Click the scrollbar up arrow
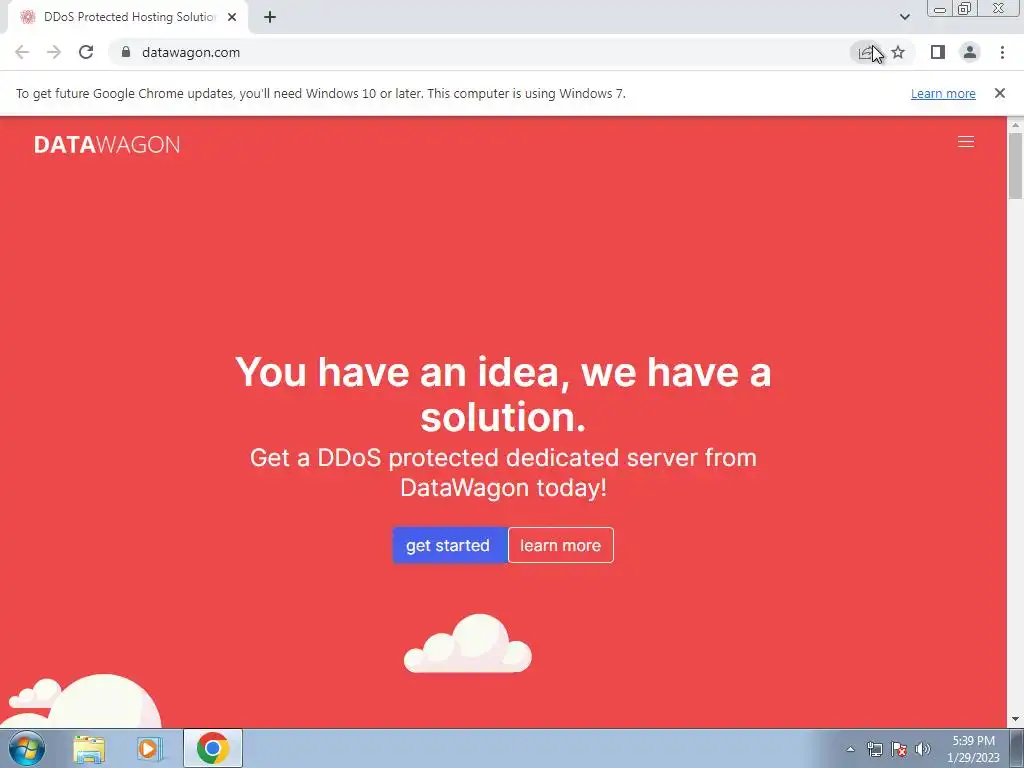 (1015, 125)
